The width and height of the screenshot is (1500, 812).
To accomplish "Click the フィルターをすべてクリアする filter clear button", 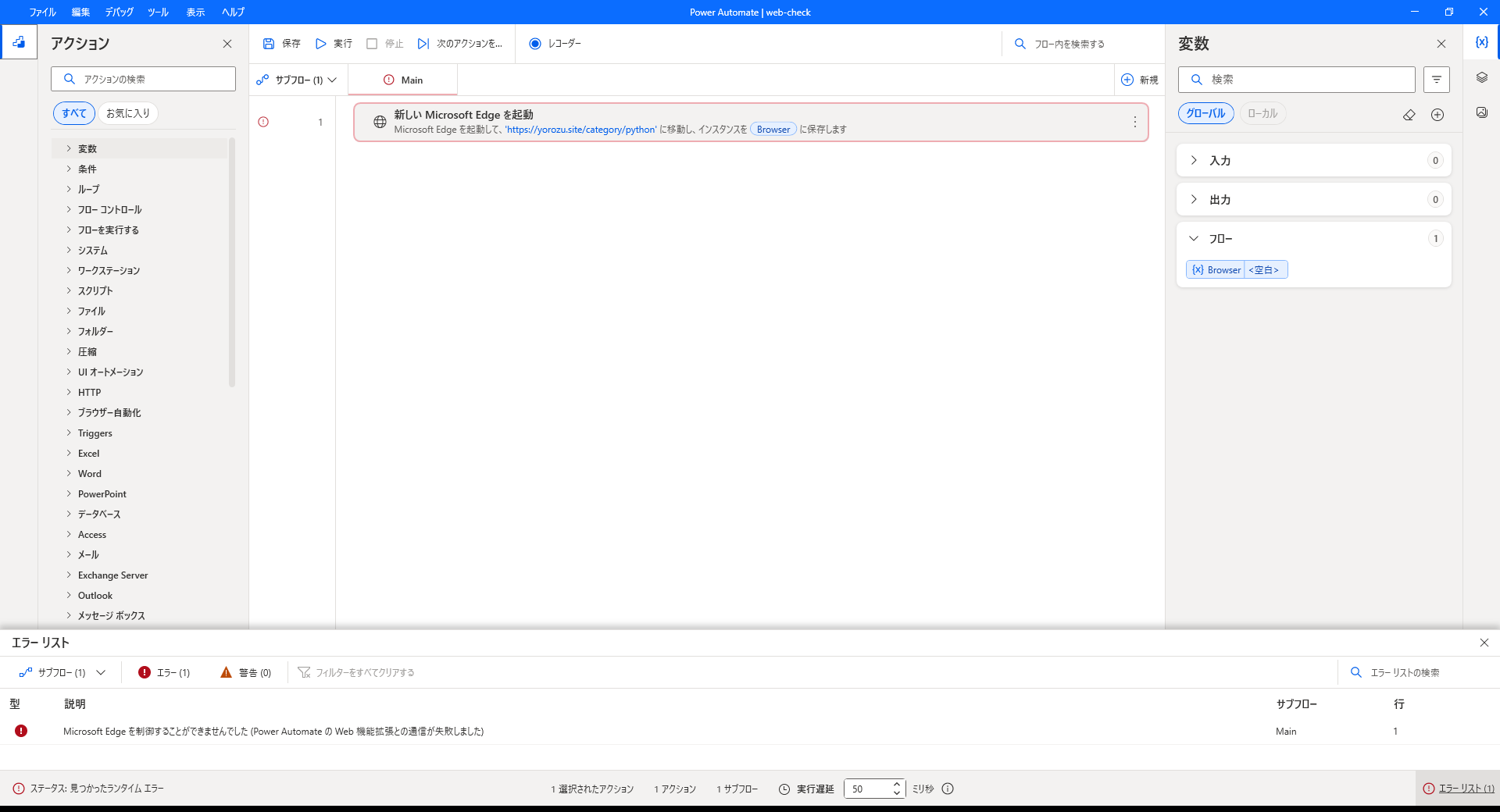I will 356,672.
